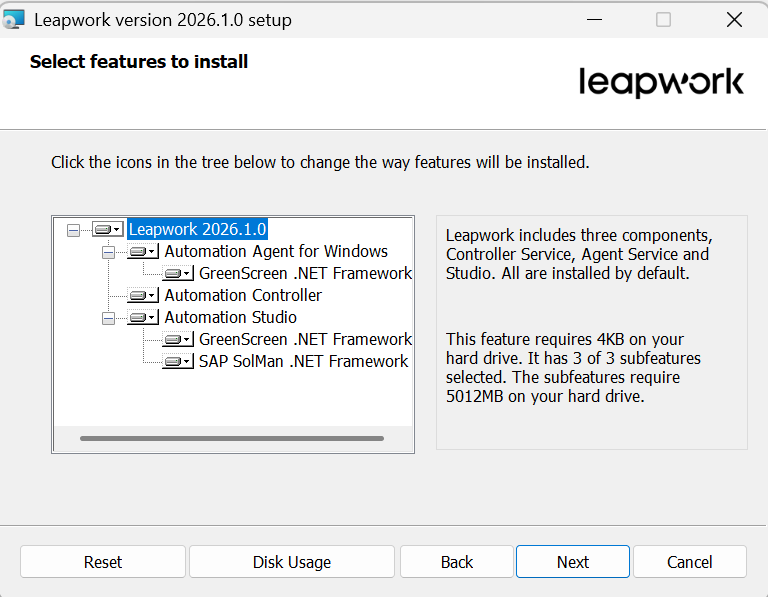Open feature icon dropdown for Automation Controller
The image size is (768, 597).
pyautogui.click(x=143, y=295)
